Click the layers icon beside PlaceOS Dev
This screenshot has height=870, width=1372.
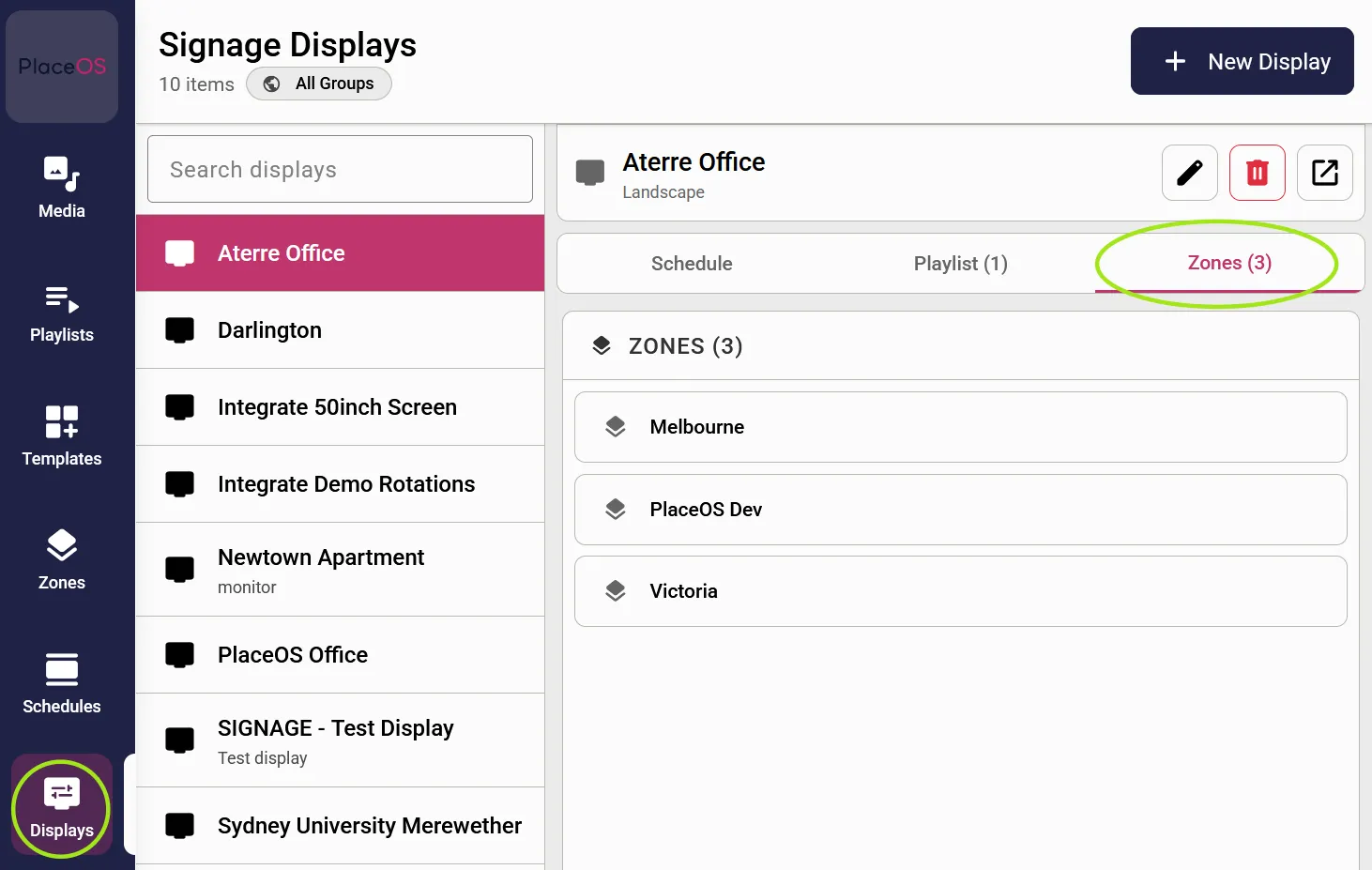616,510
